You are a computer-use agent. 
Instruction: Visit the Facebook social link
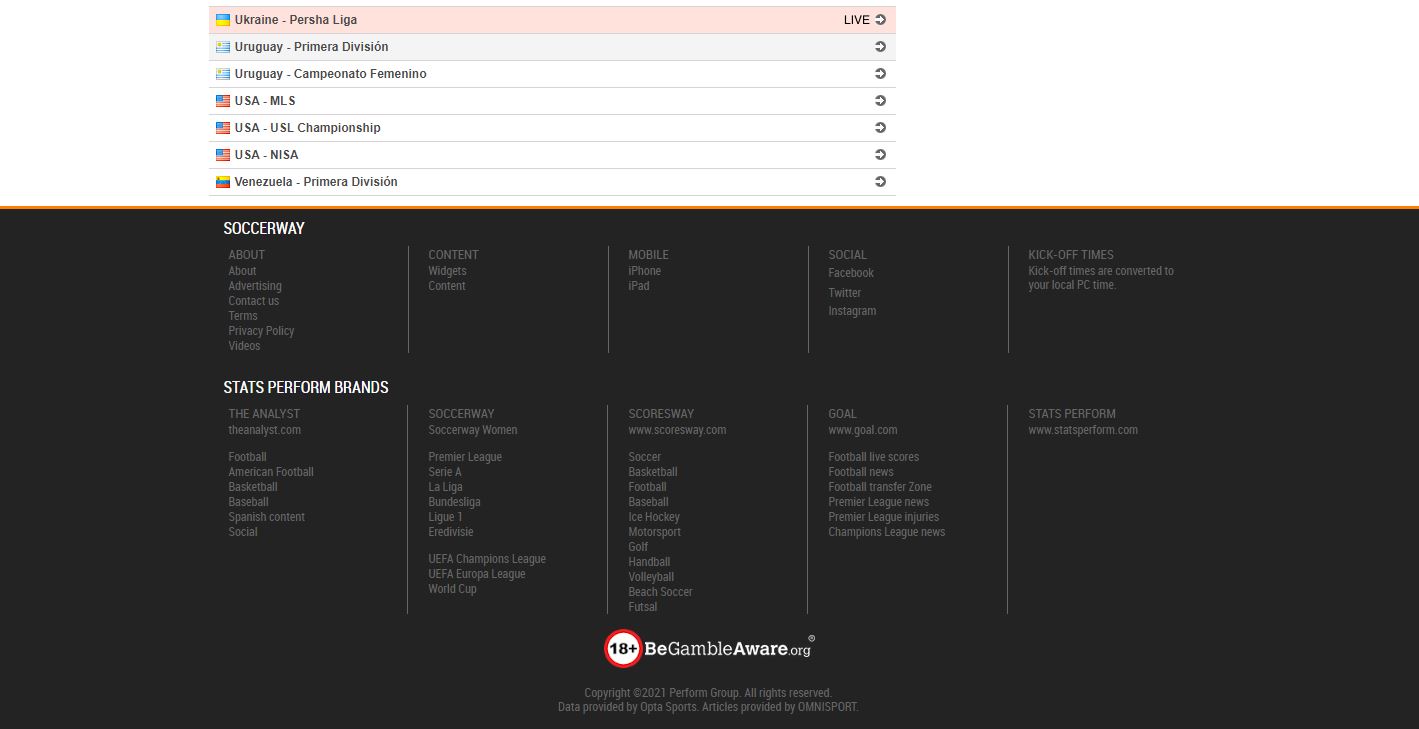pos(851,273)
